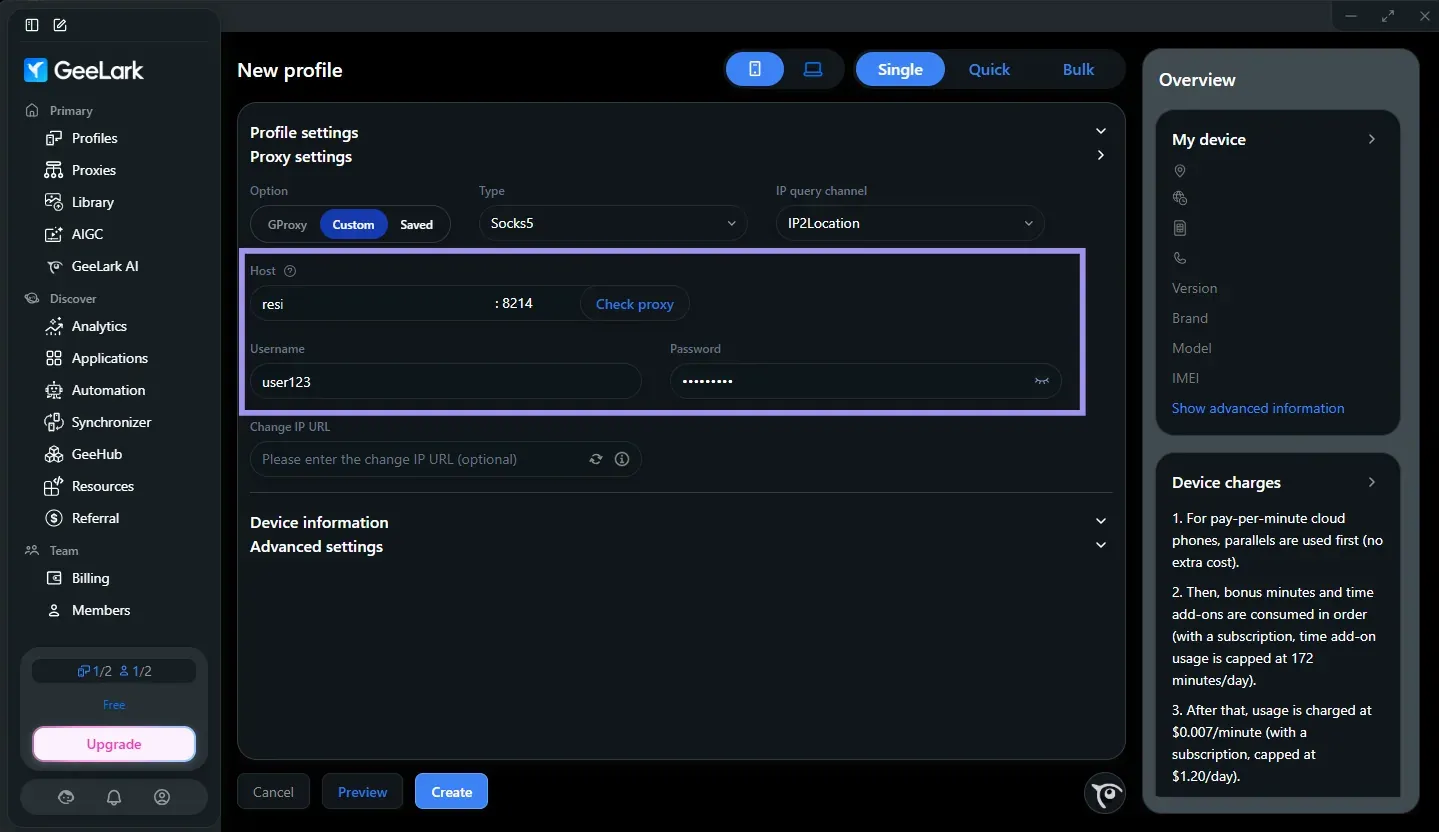
Task: Click the Change IP URL info icon
Action: (622, 459)
